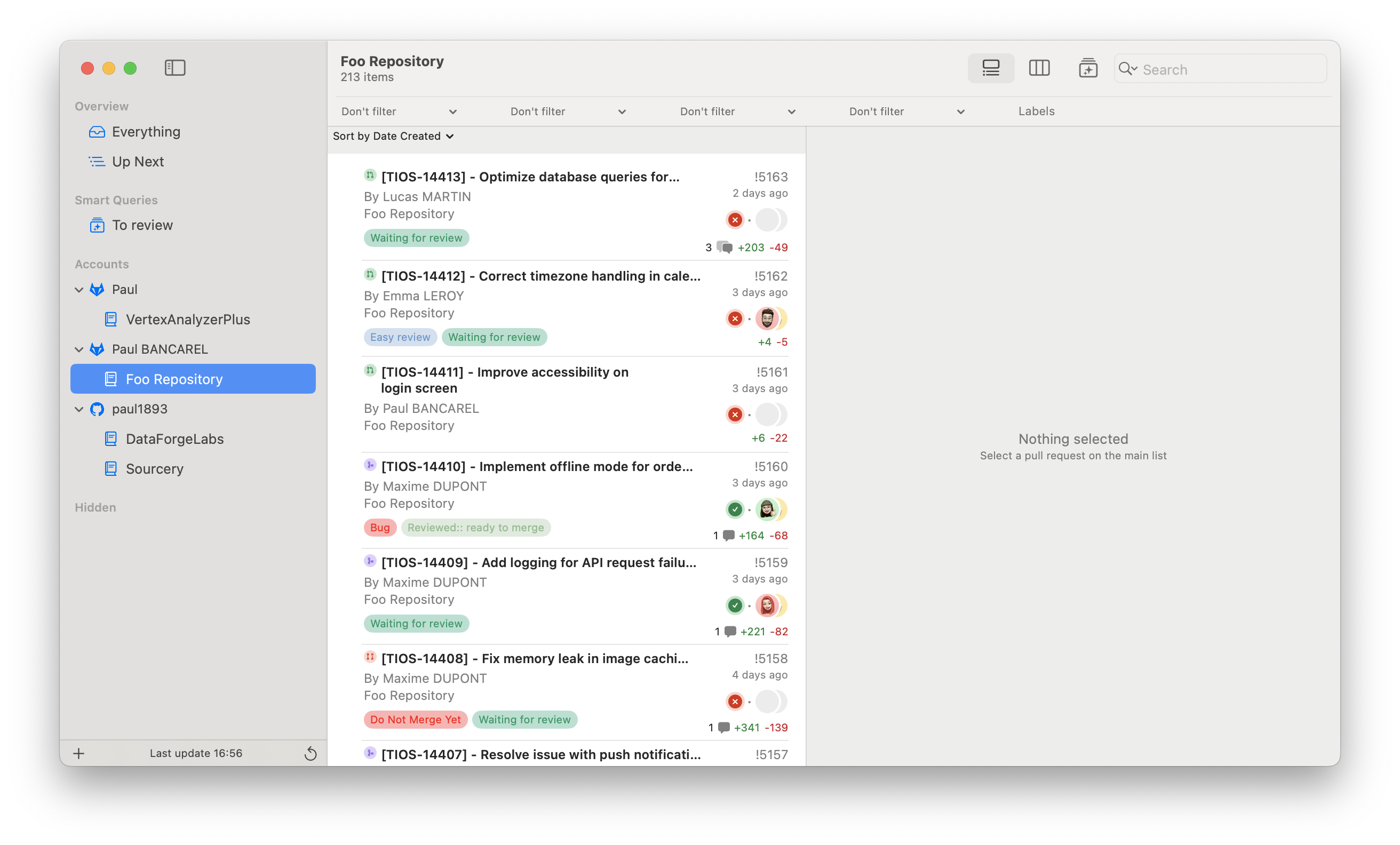The image size is (1400, 845).
Task: Click the VertexAnalyzerPlus repository icon
Action: coord(110,319)
